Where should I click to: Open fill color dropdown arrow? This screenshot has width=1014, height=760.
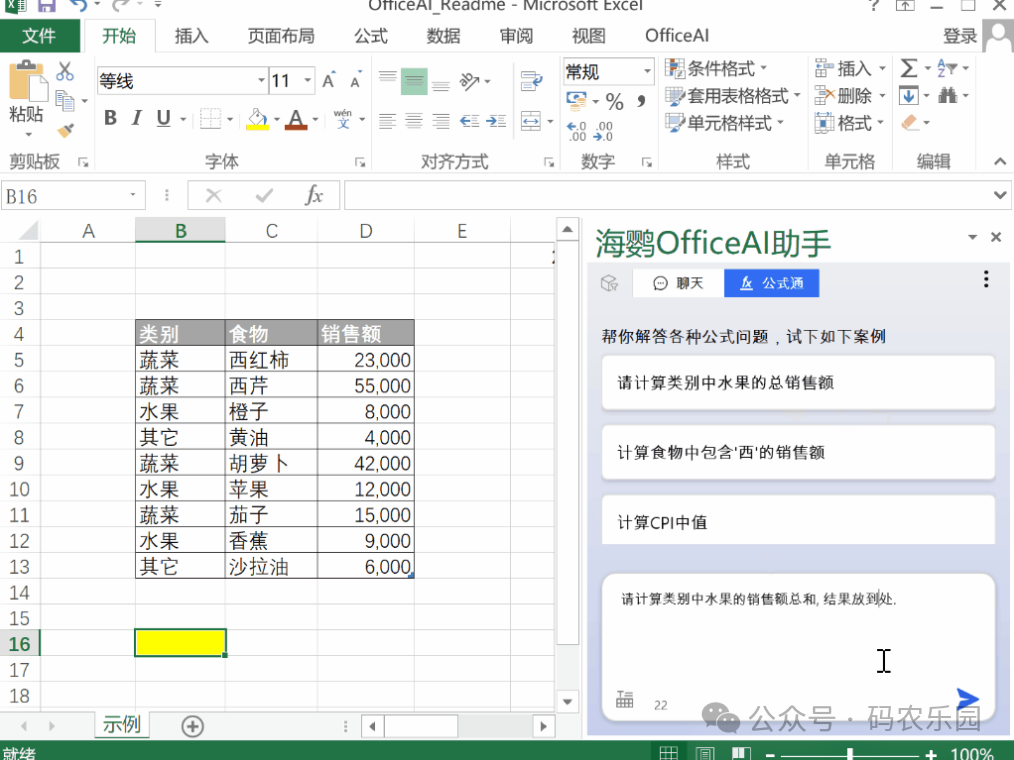click(276, 120)
